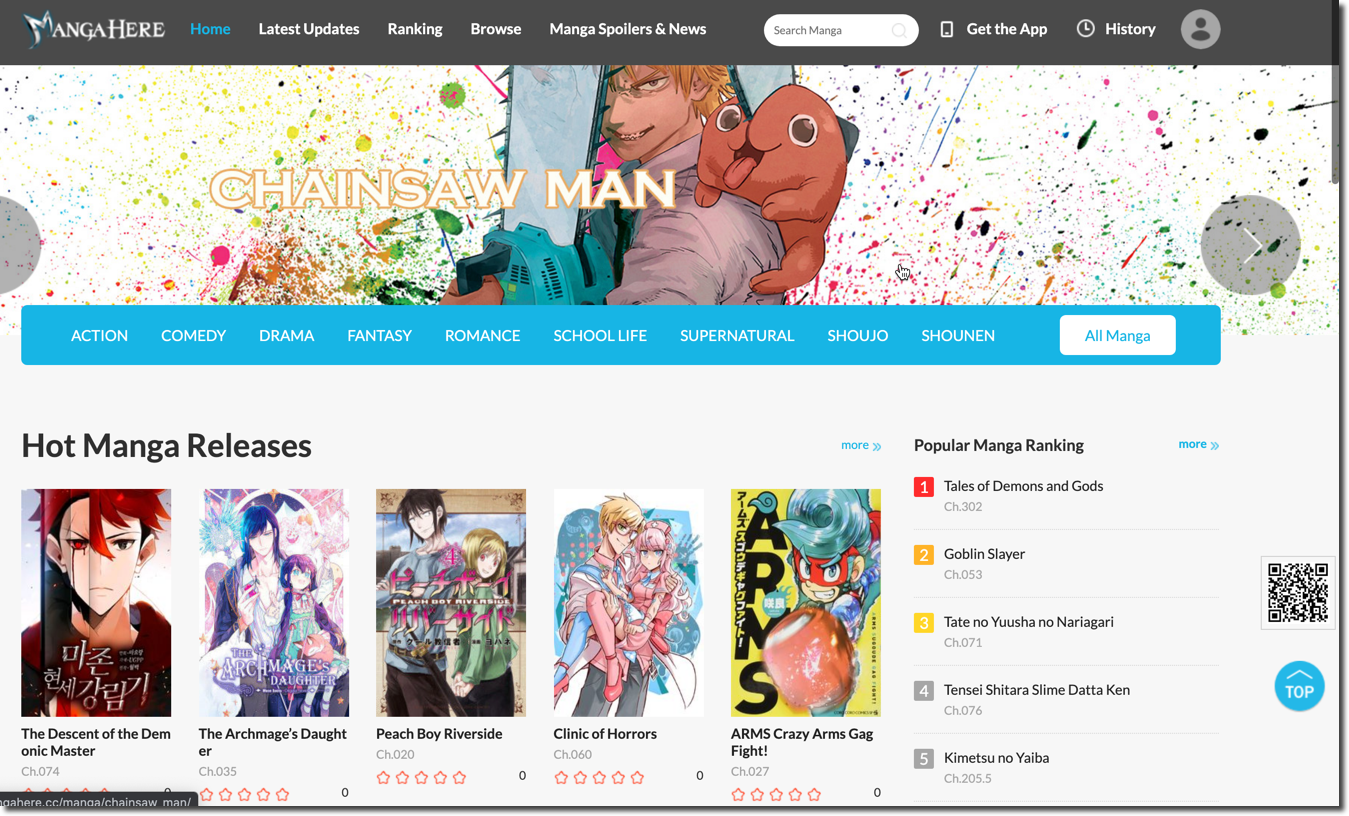Click rank 2 badge for Goblin Slayer

(923, 555)
